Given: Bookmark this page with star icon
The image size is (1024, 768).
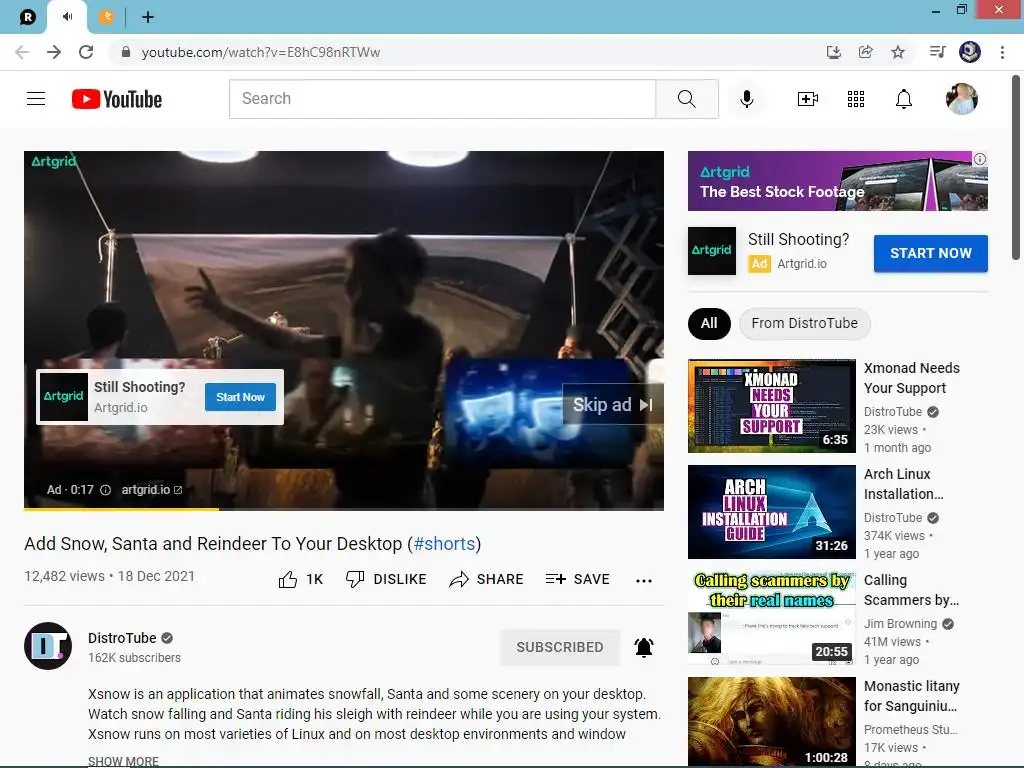Looking at the screenshot, I should pyautogui.click(x=898, y=52).
